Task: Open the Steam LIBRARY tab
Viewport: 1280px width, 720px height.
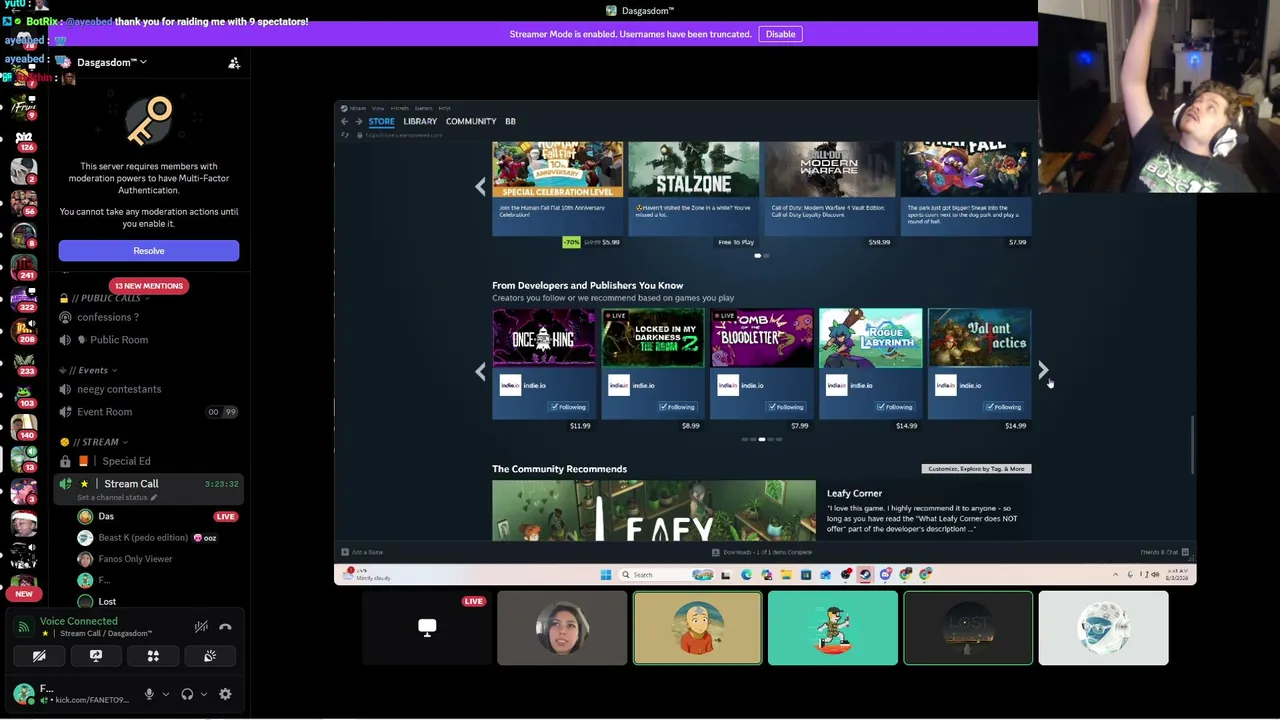Action: pyautogui.click(x=420, y=121)
